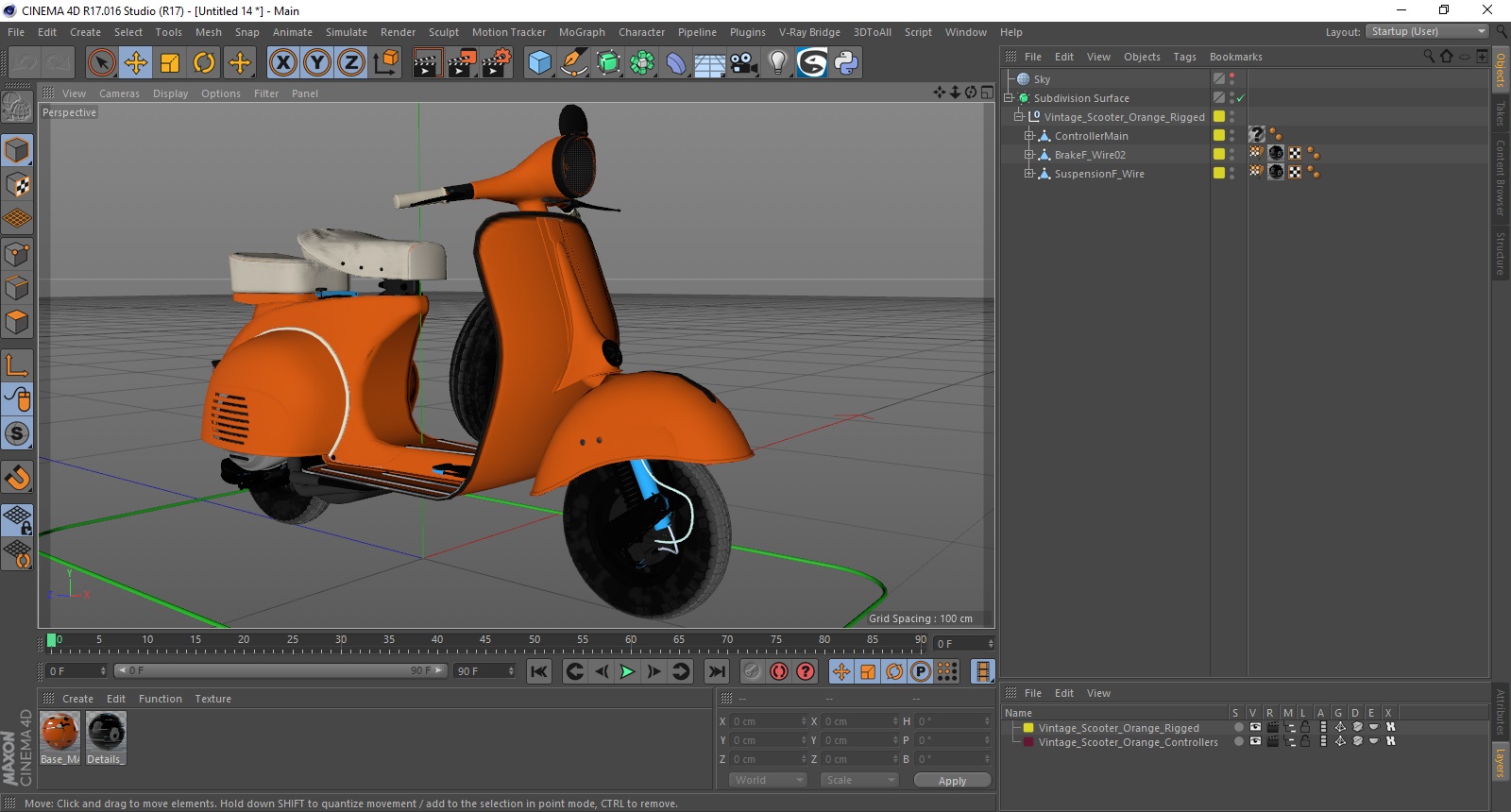1511x812 pixels.
Task: Click the X position input field
Action: tap(768, 721)
